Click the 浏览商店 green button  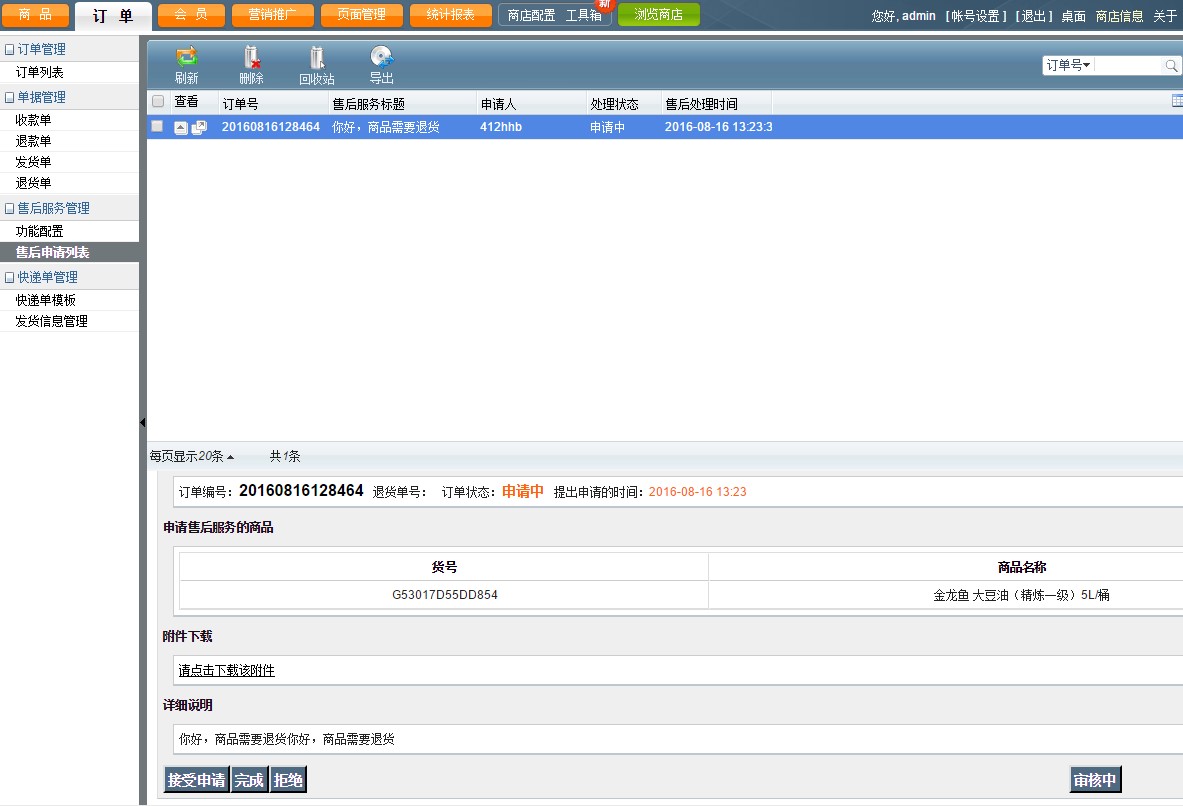coord(659,14)
